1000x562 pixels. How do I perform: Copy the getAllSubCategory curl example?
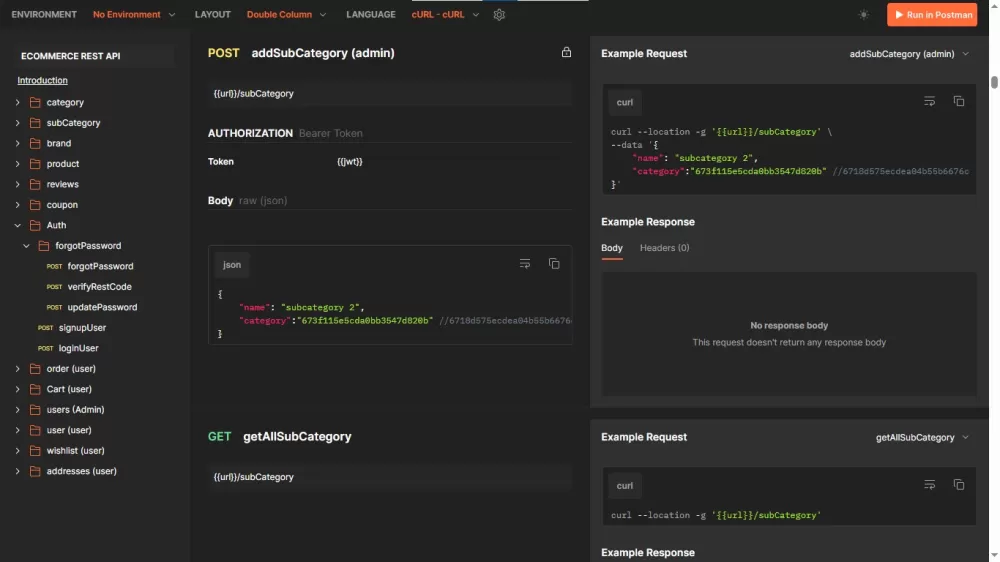coord(958,485)
